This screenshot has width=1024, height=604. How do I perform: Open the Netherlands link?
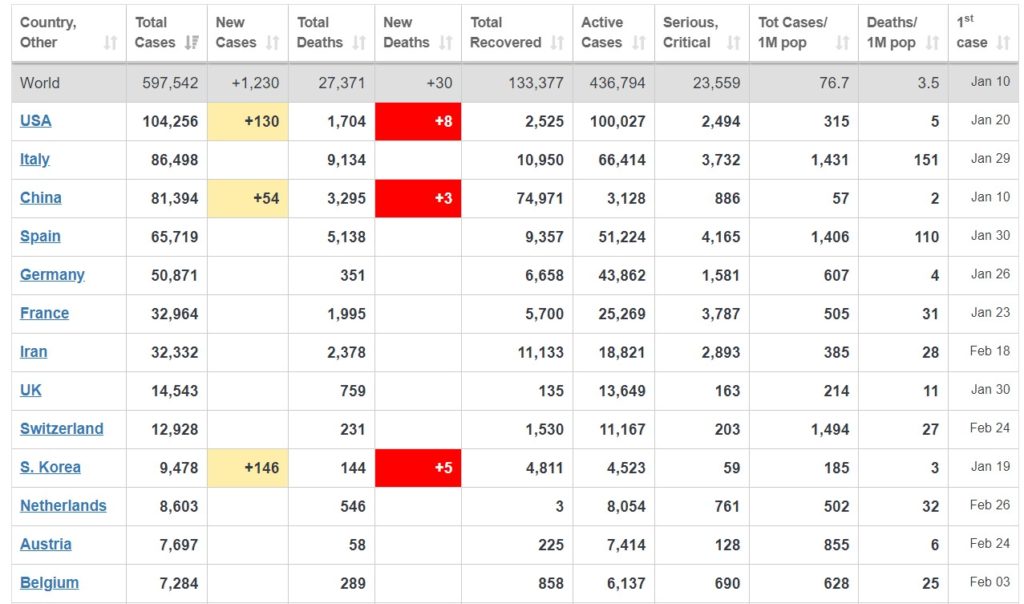point(63,506)
